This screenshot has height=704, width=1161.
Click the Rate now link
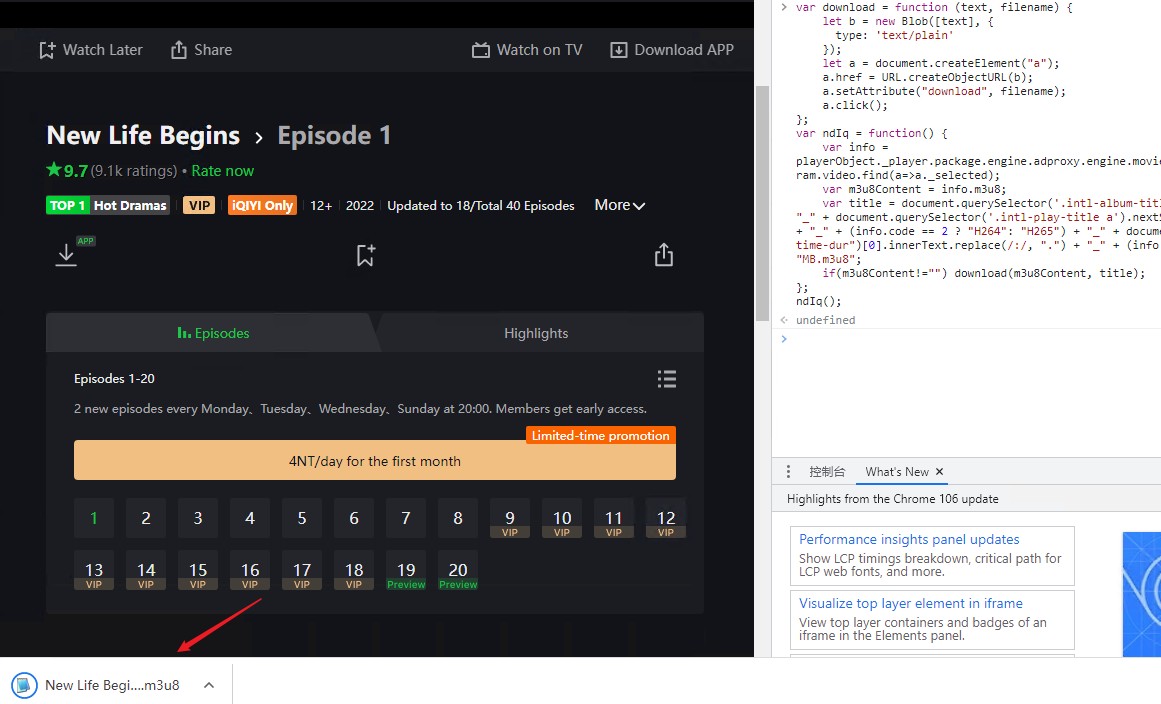pyautogui.click(x=222, y=171)
